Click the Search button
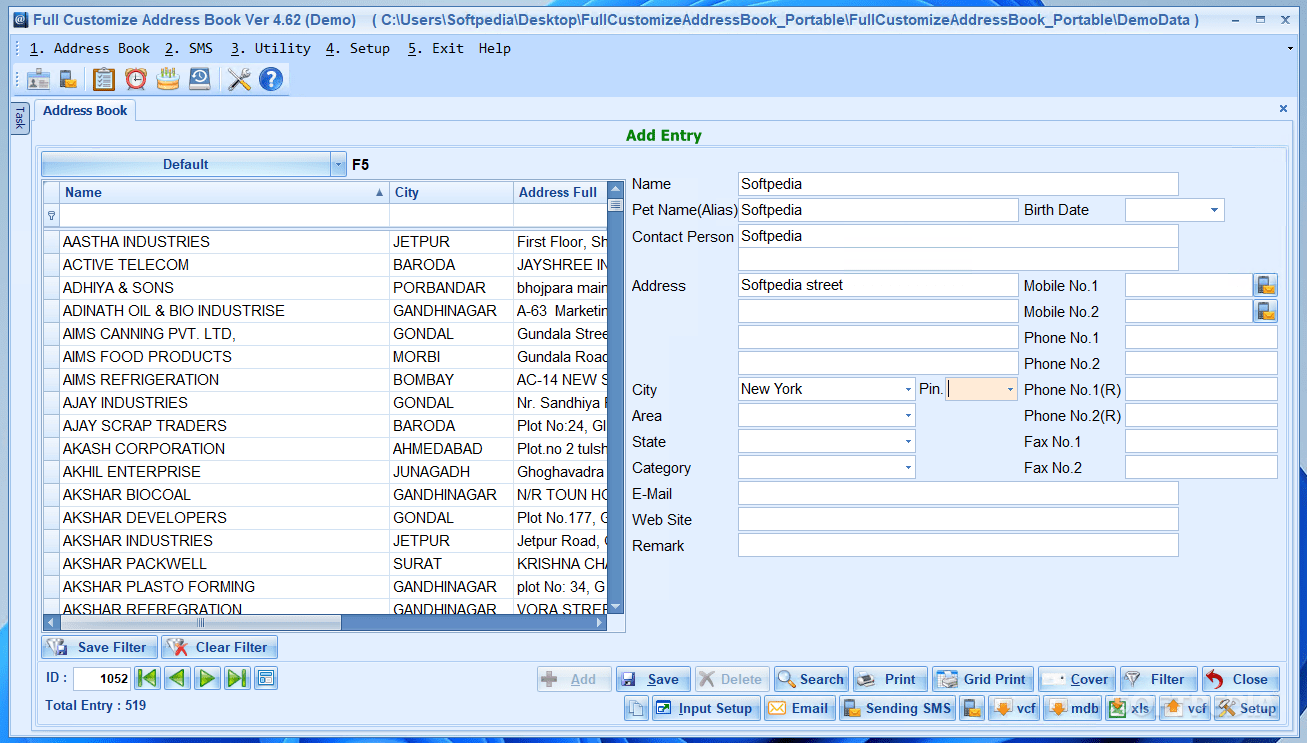The height and width of the screenshot is (743, 1307). [810, 678]
